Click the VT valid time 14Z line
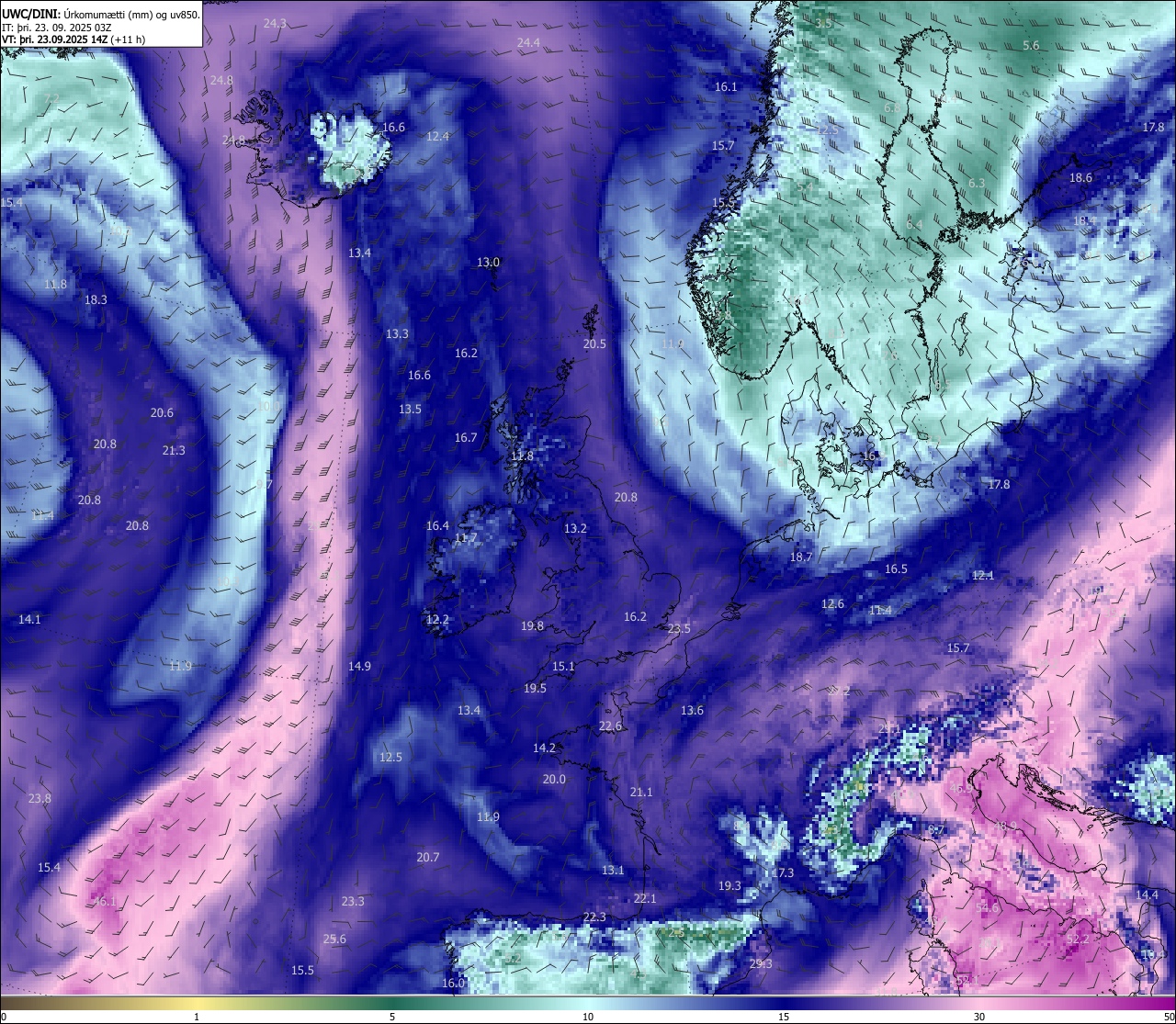 click(73, 39)
